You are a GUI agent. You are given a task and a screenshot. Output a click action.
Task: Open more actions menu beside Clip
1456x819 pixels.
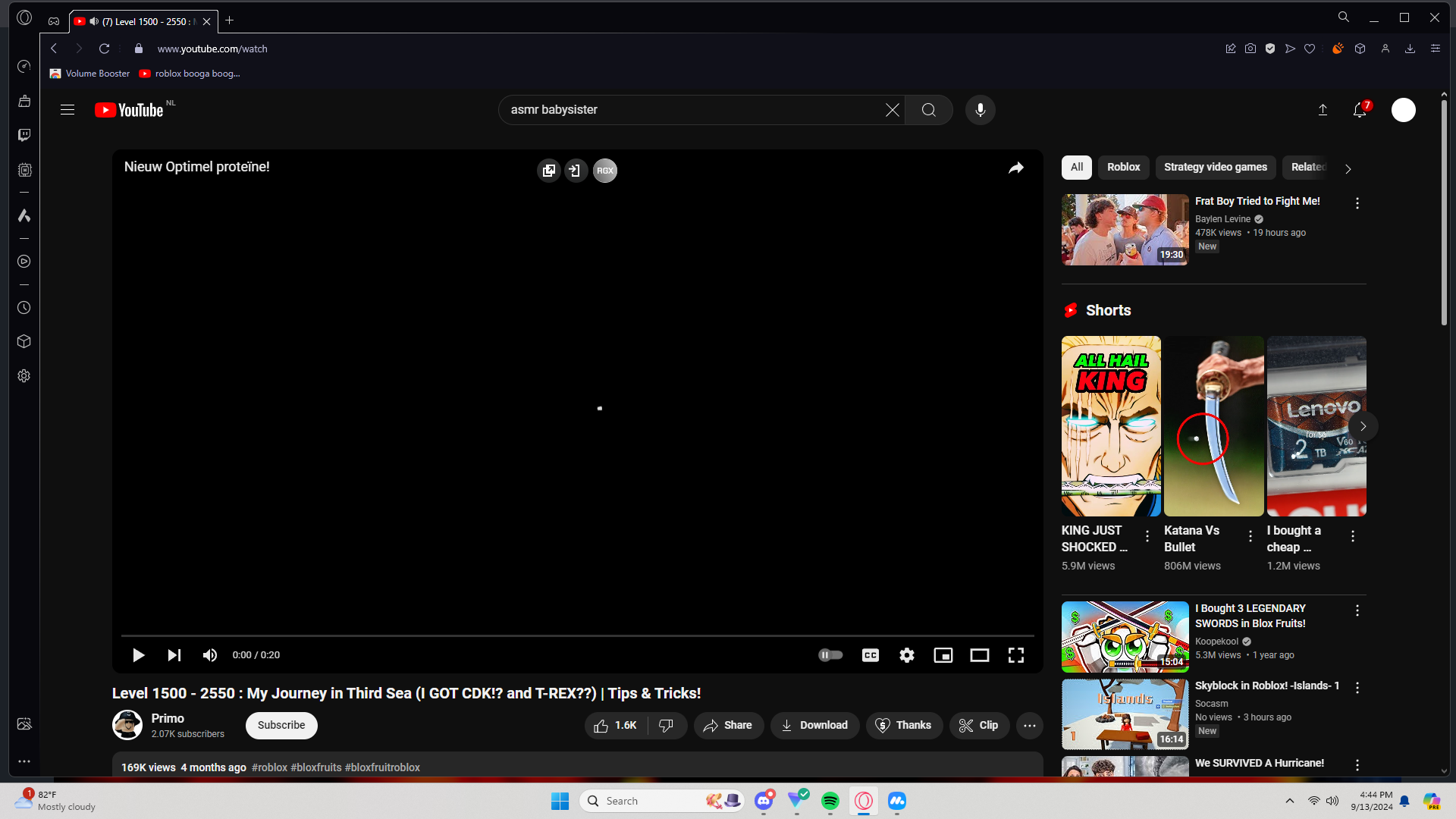1030,726
